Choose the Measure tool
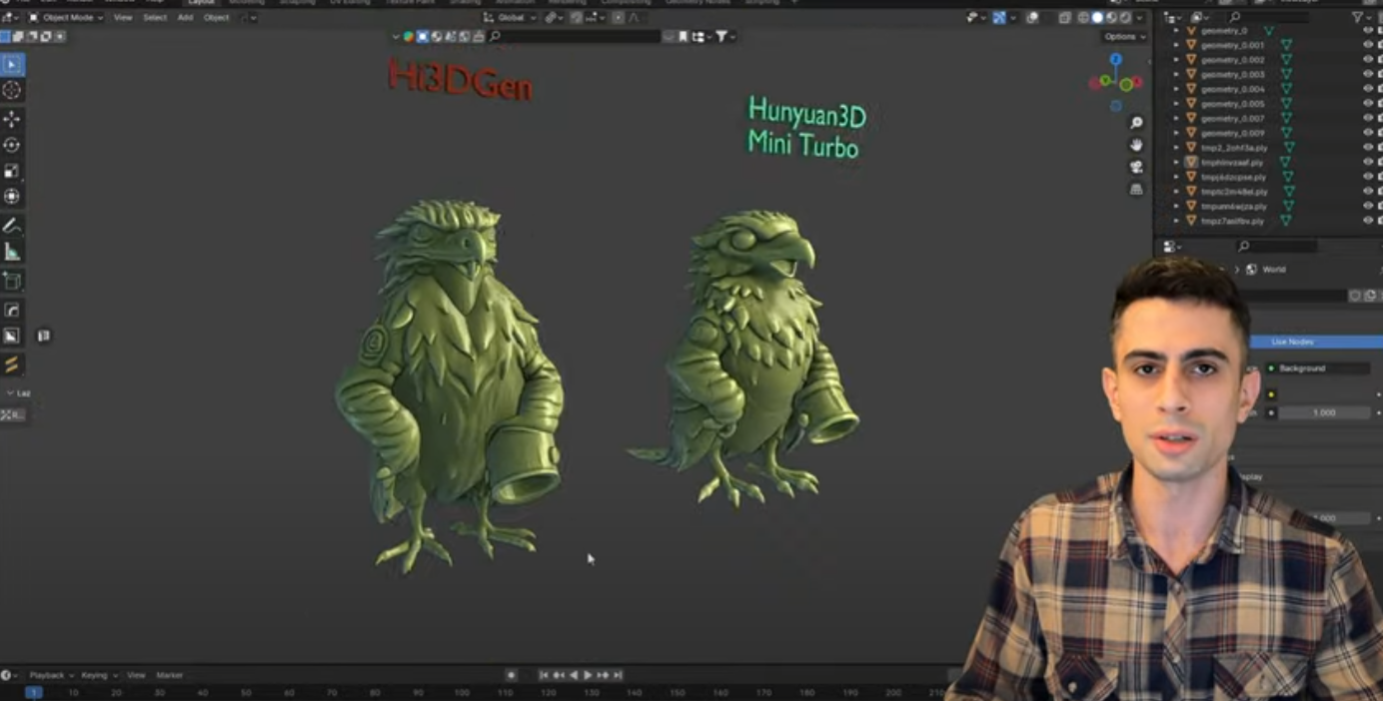 pos(12,252)
